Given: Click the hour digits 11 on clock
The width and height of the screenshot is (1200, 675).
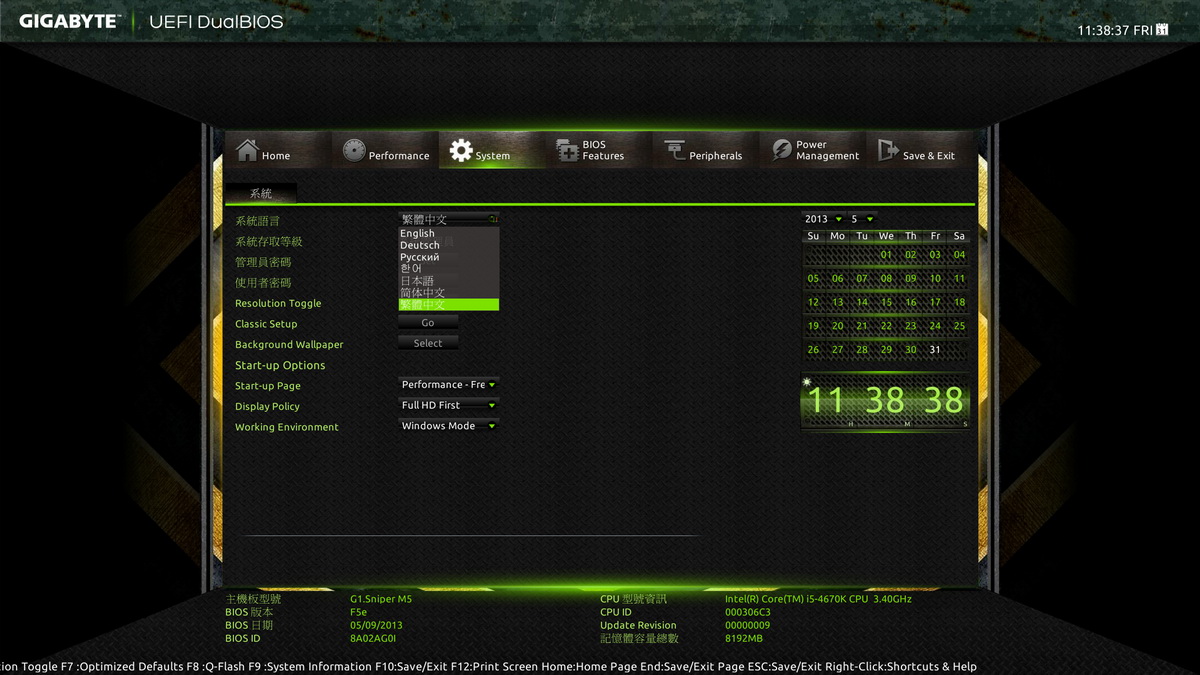Looking at the screenshot, I should coord(826,401).
